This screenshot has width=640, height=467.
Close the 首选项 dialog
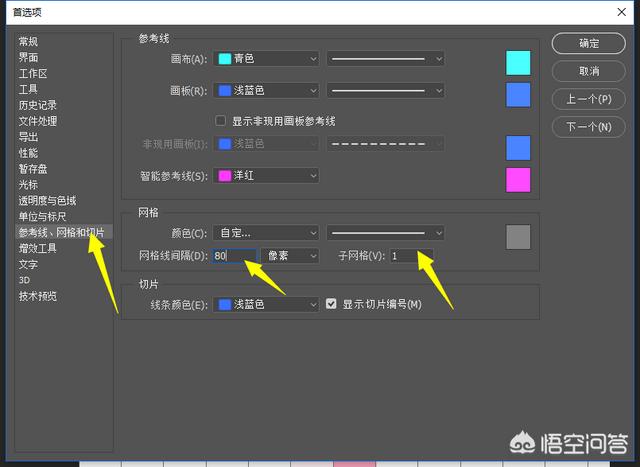[x=622, y=12]
